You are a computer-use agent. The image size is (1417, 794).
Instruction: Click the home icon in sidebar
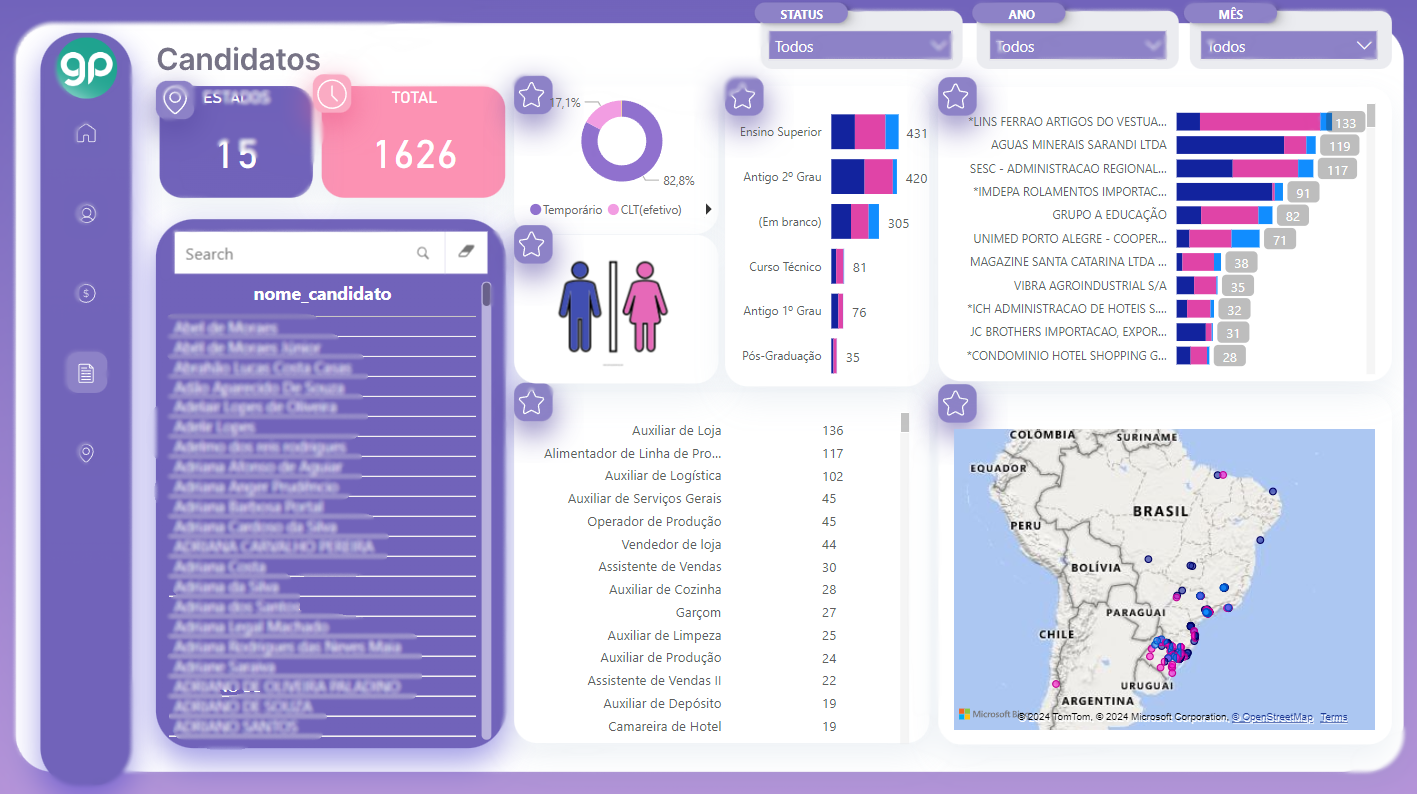pos(86,133)
